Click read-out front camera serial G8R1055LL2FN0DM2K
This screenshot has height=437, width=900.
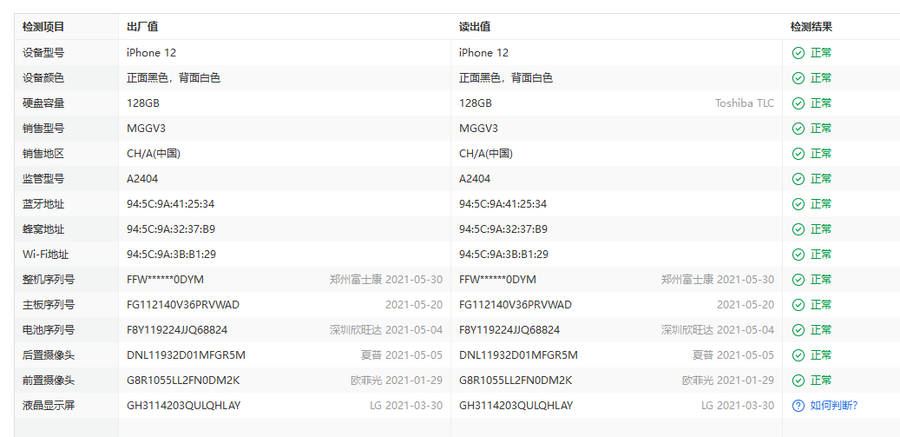(x=515, y=381)
